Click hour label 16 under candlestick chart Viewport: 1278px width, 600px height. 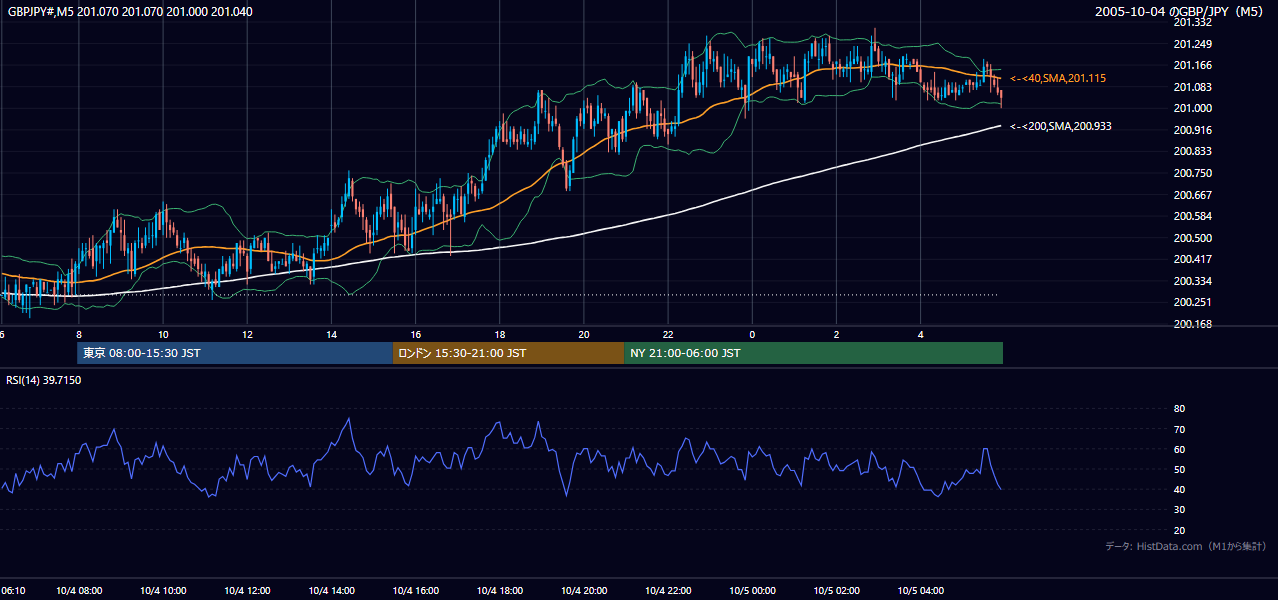click(416, 334)
